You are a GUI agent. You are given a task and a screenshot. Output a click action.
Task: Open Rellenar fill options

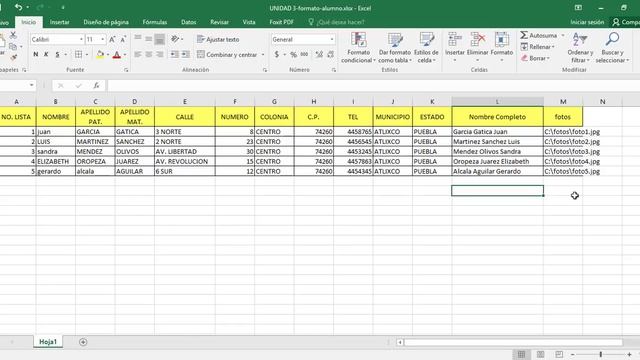538,47
